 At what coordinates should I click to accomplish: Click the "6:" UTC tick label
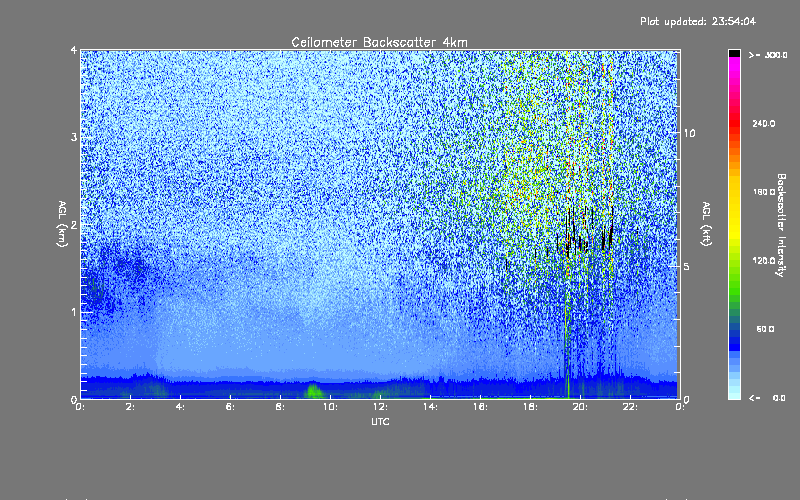(230, 407)
